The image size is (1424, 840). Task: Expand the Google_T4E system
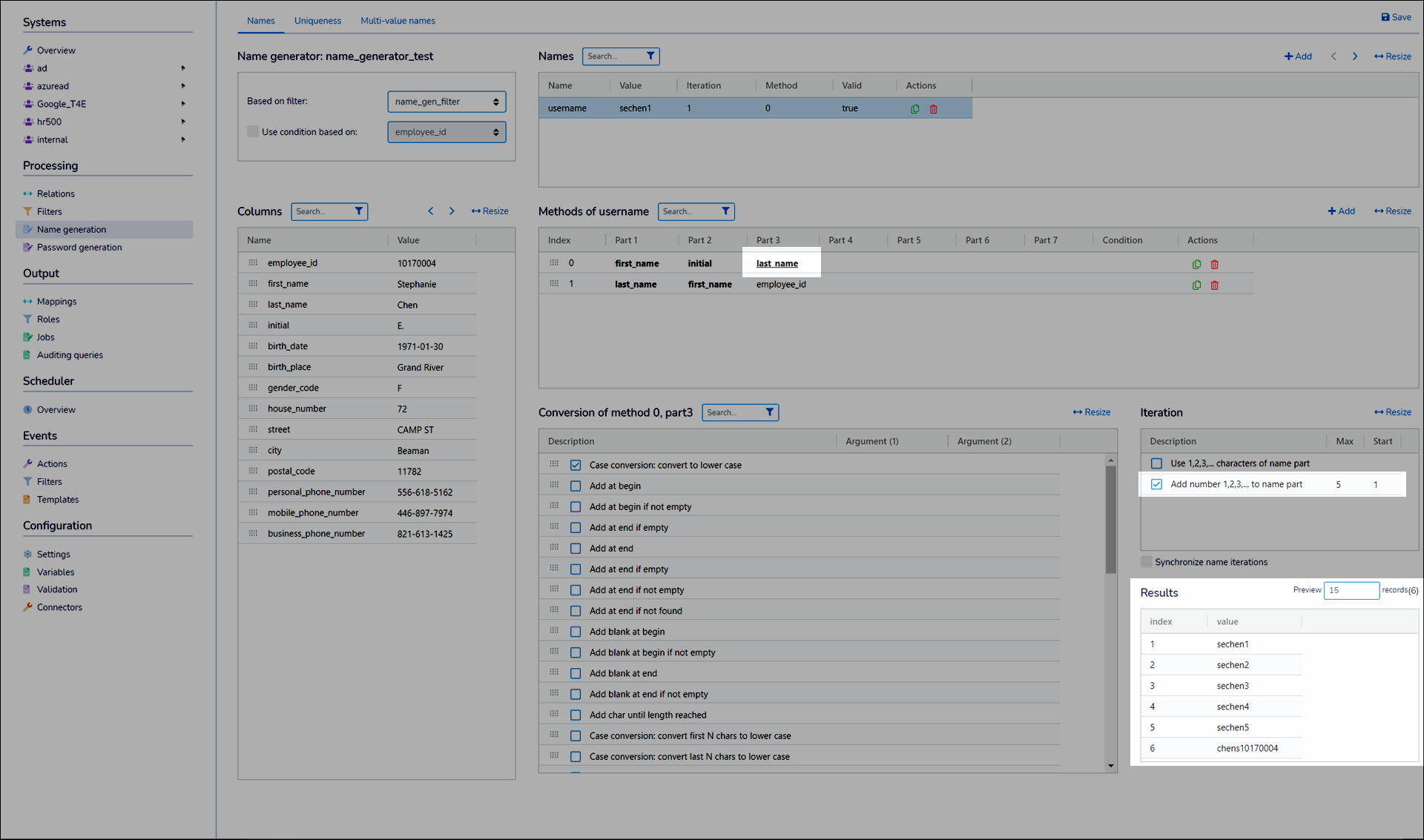(183, 104)
